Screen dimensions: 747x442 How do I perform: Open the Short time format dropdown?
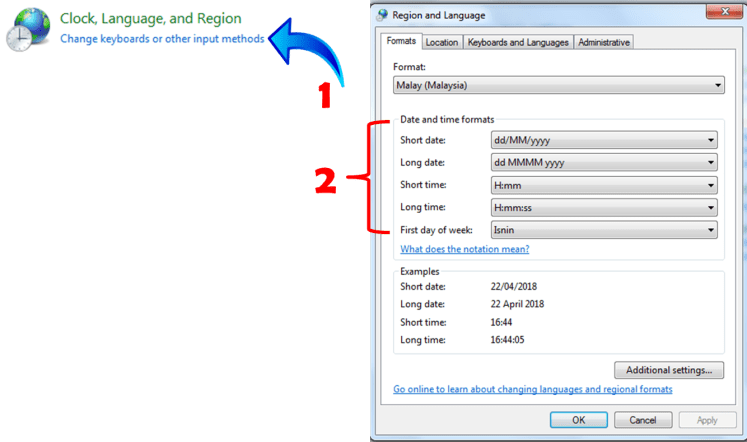[x=604, y=185]
